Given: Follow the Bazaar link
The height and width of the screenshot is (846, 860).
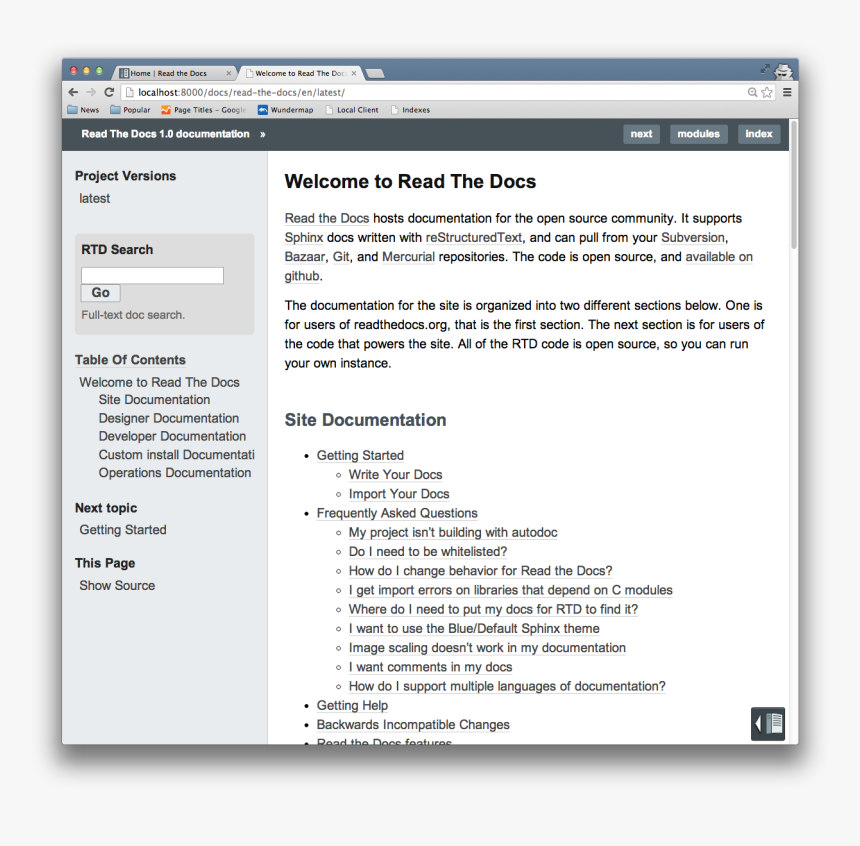Looking at the screenshot, I should pos(305,257).
